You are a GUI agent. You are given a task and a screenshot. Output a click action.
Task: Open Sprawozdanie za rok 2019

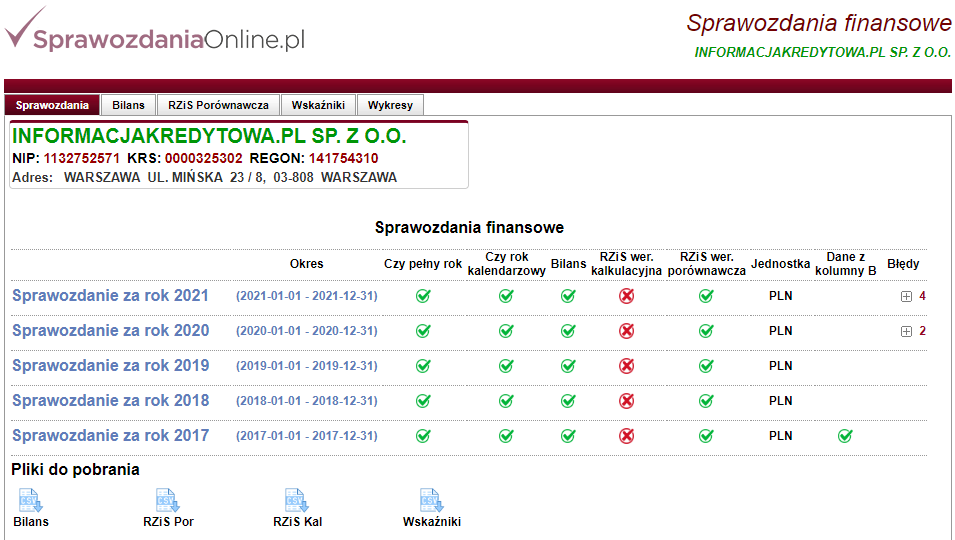pyautogui.click(x=110, y=366)
